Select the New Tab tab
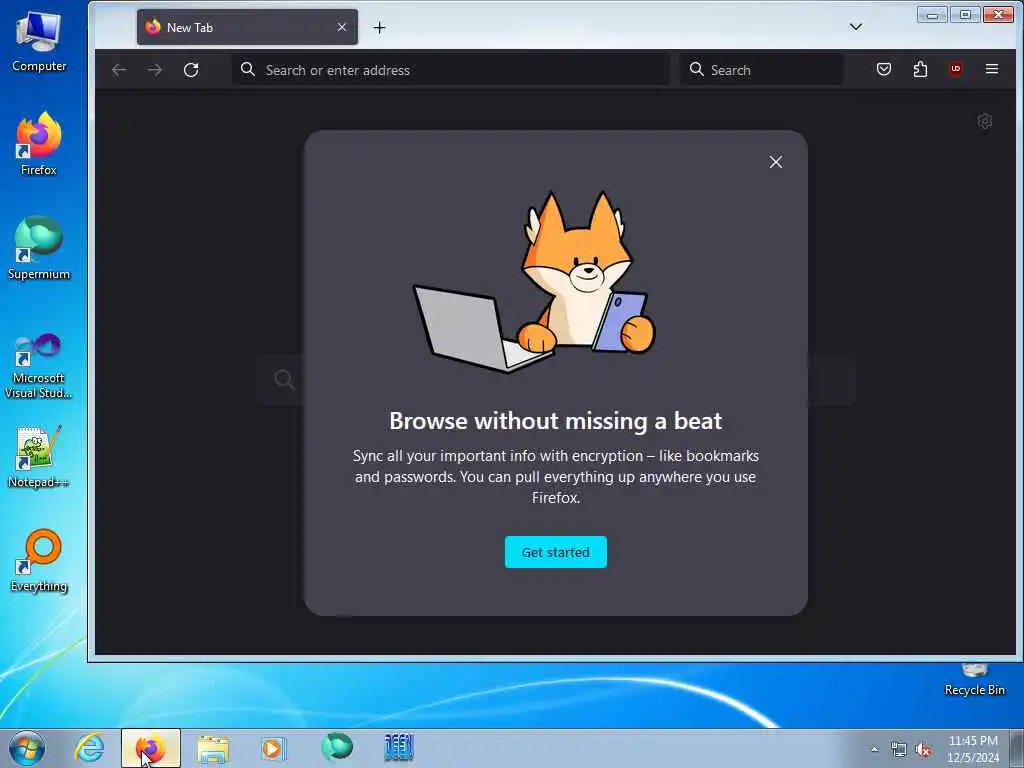Viewport: 1024px width, 768px height. tap(247, 27)
